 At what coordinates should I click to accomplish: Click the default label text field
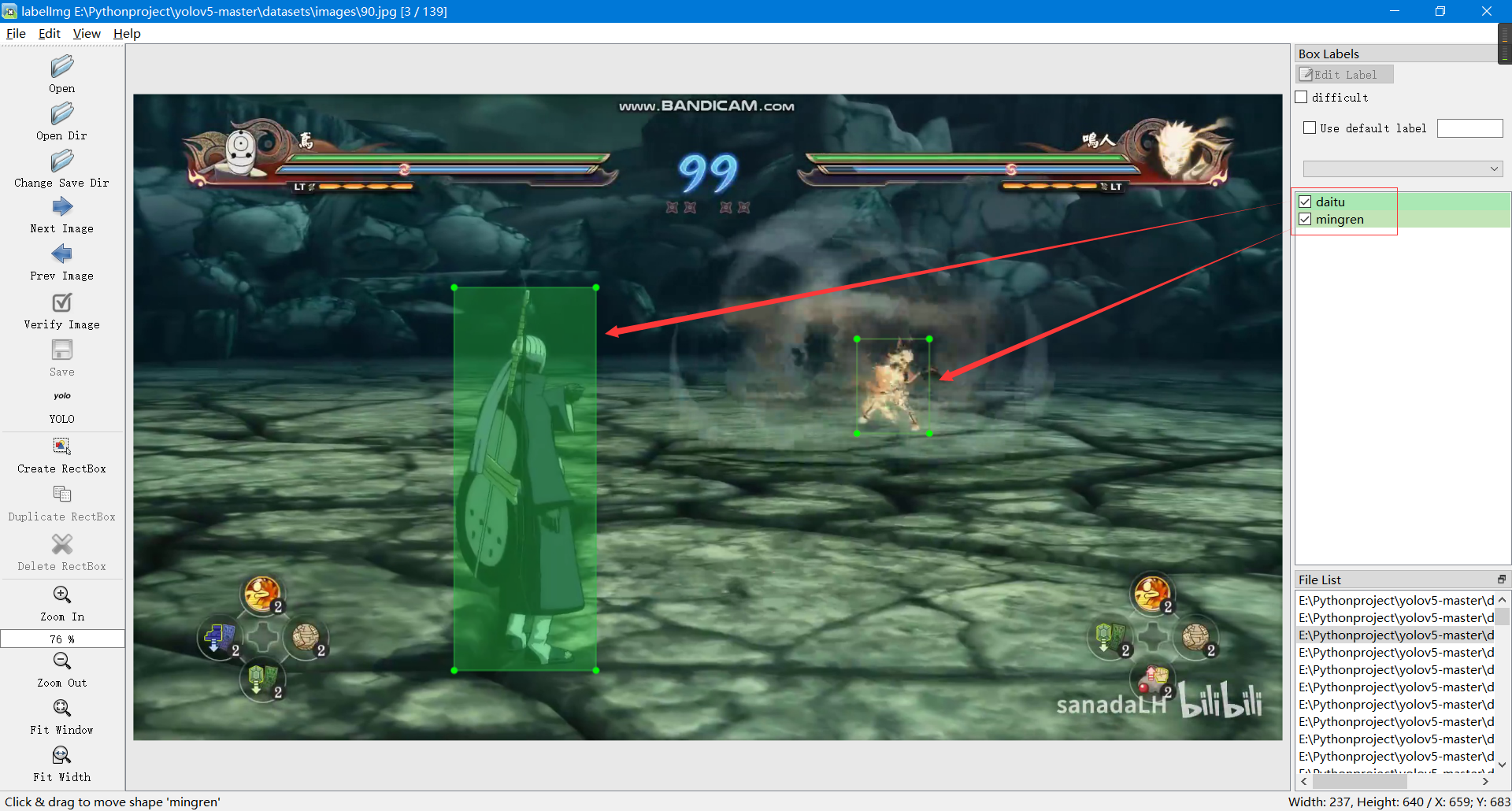(x=1469, y=128)
